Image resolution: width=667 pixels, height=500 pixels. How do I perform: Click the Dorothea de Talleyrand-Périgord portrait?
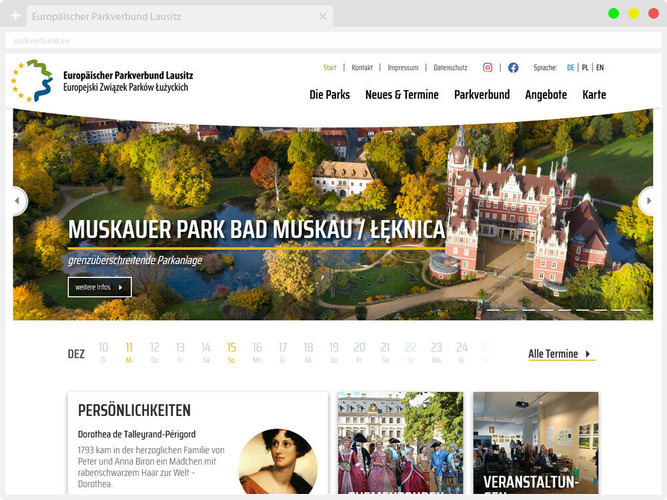coord(277,461)
